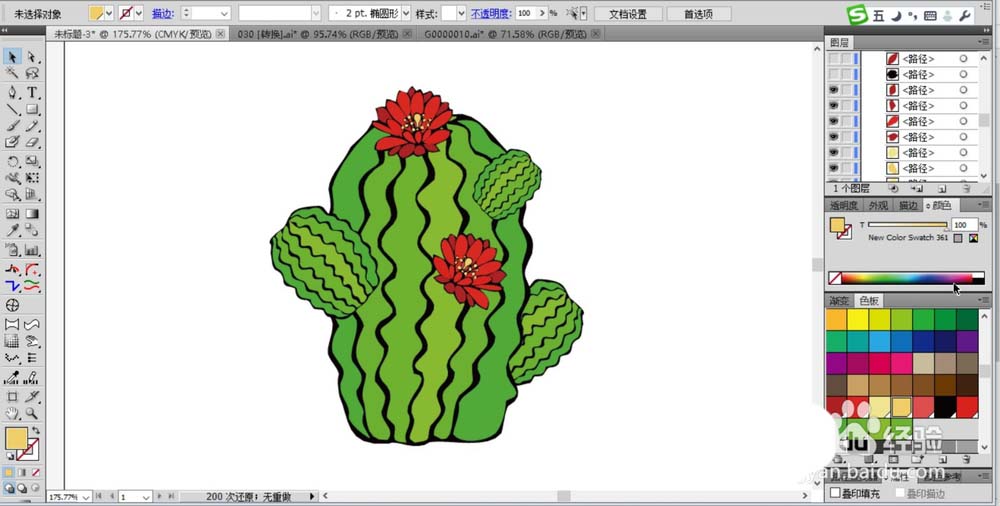Select the Pencil tool
The width and height of the screenshot is (1000, 506).
pos(32,126)
